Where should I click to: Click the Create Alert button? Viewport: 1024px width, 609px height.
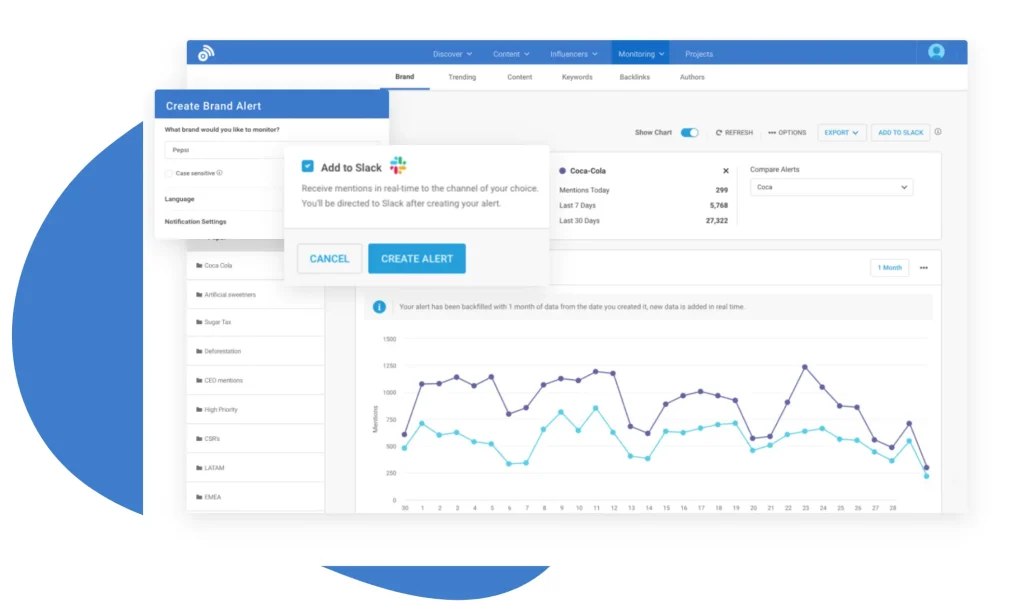point(417,258)
